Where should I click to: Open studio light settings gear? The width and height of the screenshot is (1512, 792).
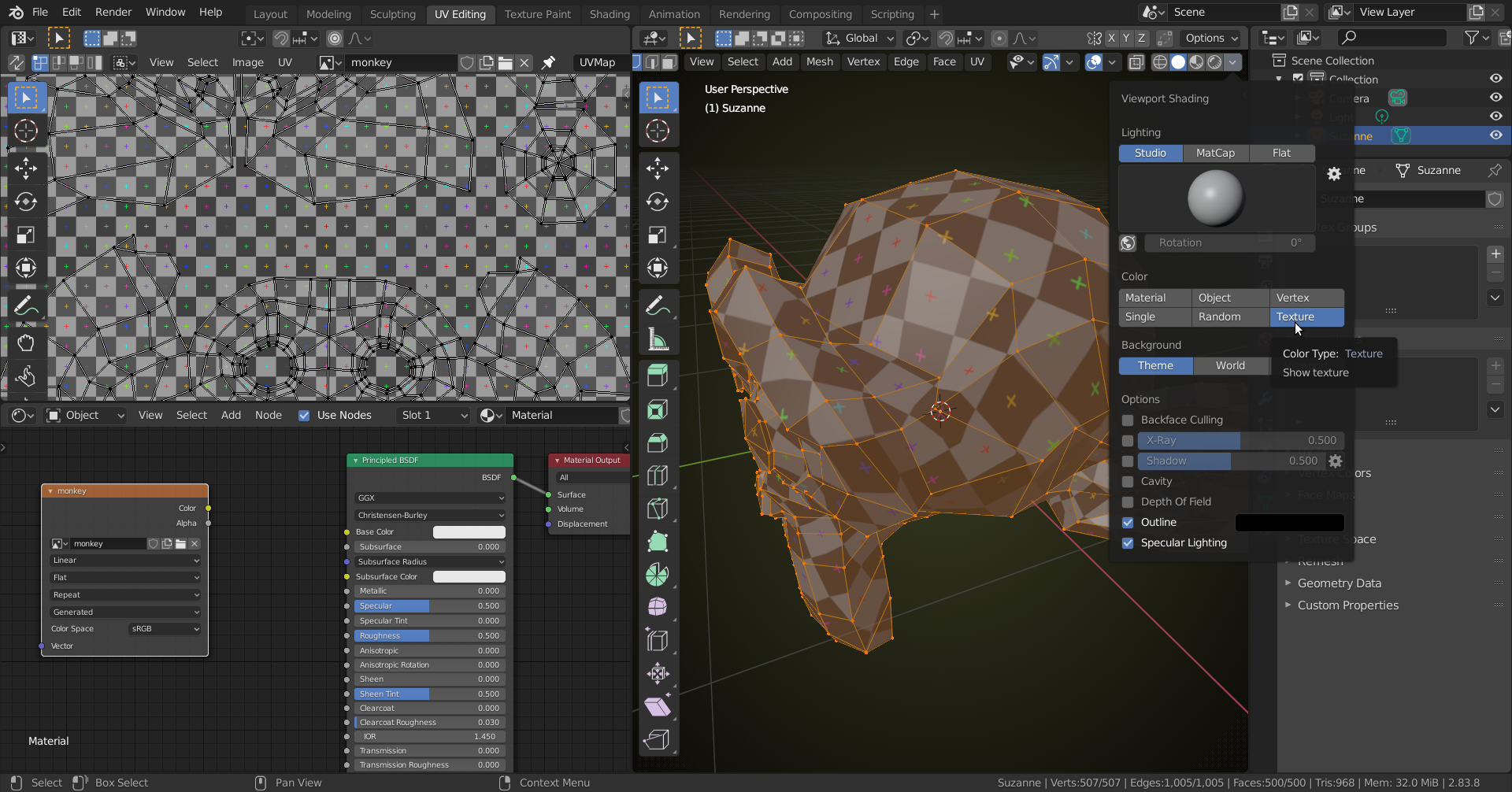tap(1334, 174)
